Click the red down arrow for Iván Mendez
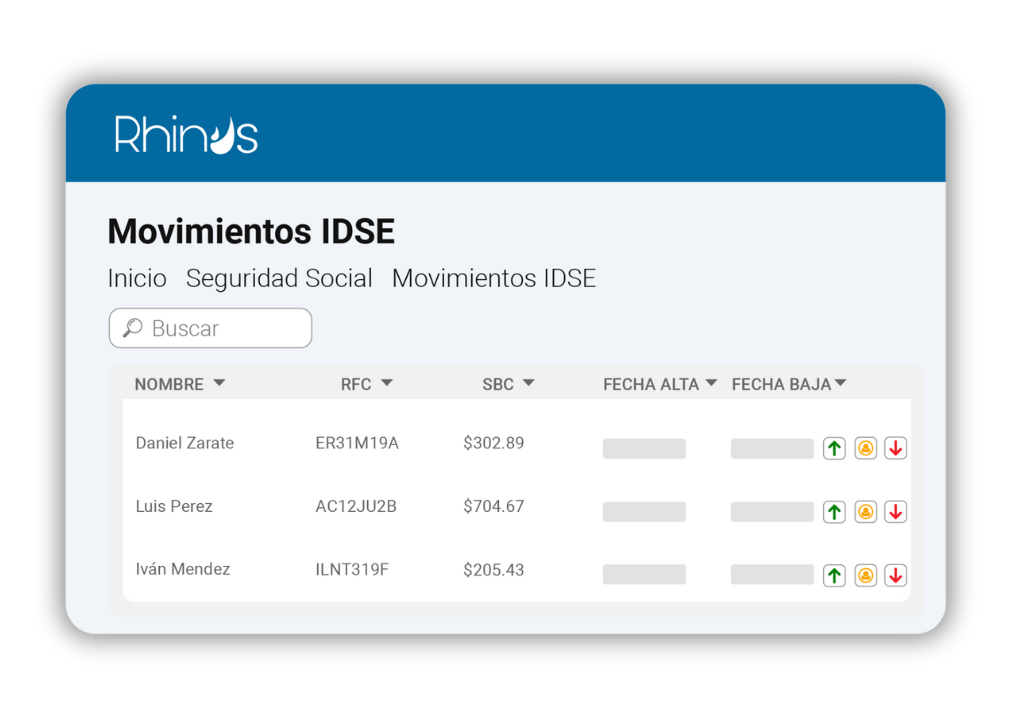Screen dimensions: 1015x713 tap(896, 575)
